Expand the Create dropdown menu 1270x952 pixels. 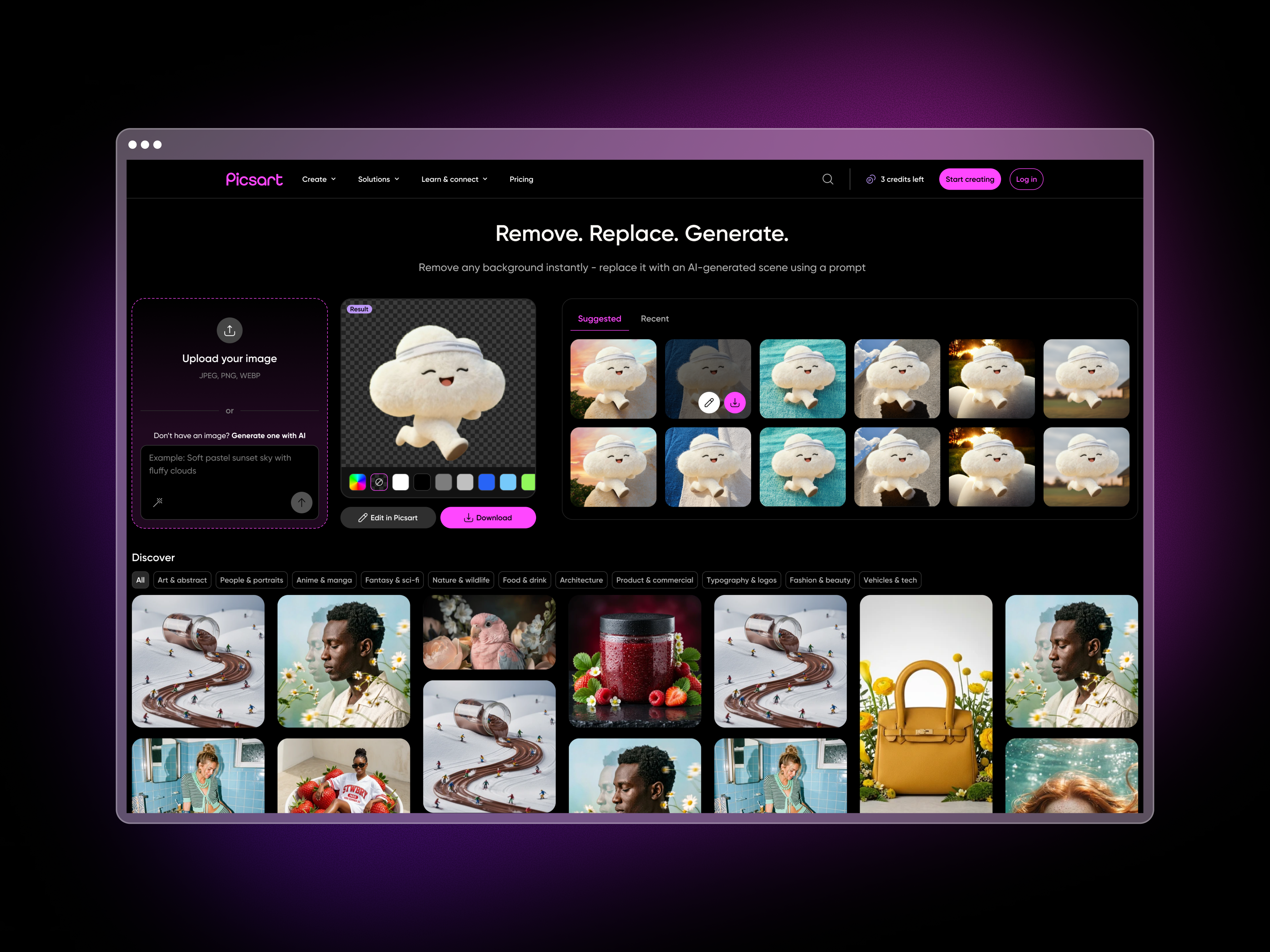tap(319, 179)
